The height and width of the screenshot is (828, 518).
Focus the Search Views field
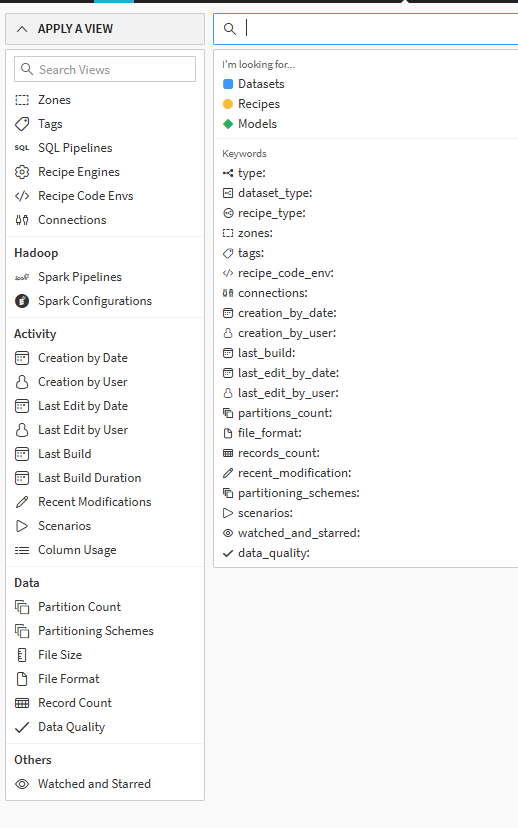tap(105, 70)
